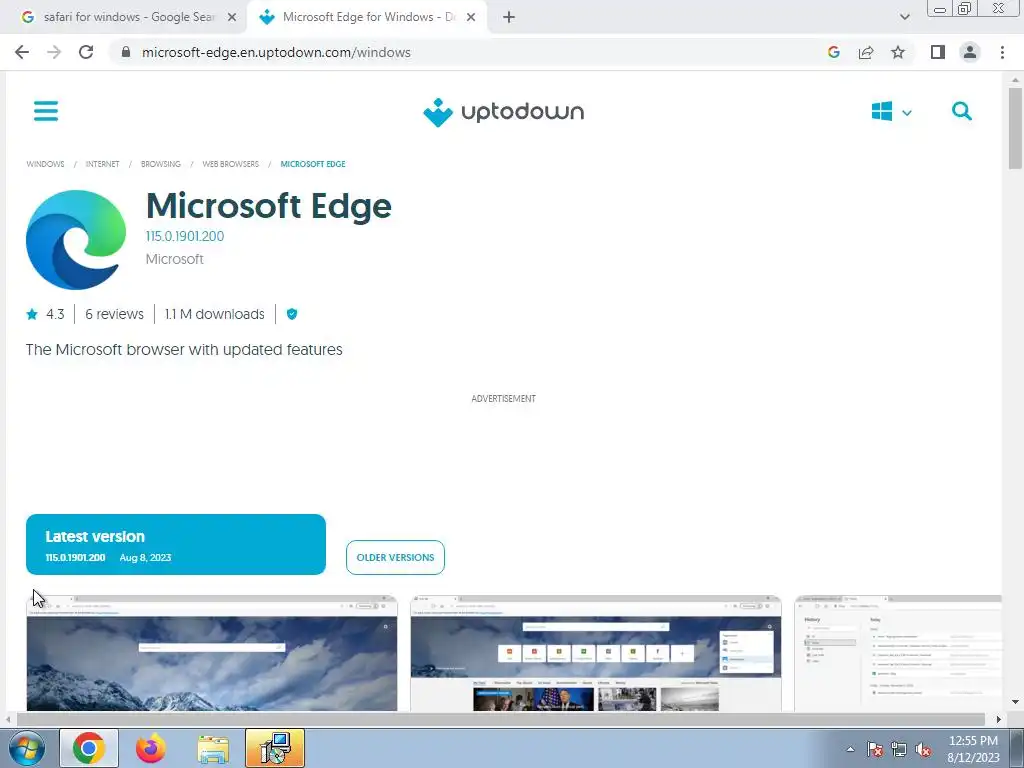Click the blue rating star icon

pyautogui.click(x=32, y=314)
